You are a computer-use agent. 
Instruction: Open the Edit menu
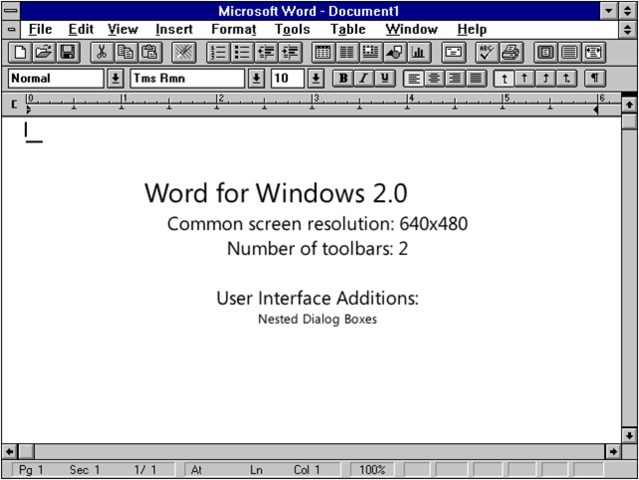81,29
